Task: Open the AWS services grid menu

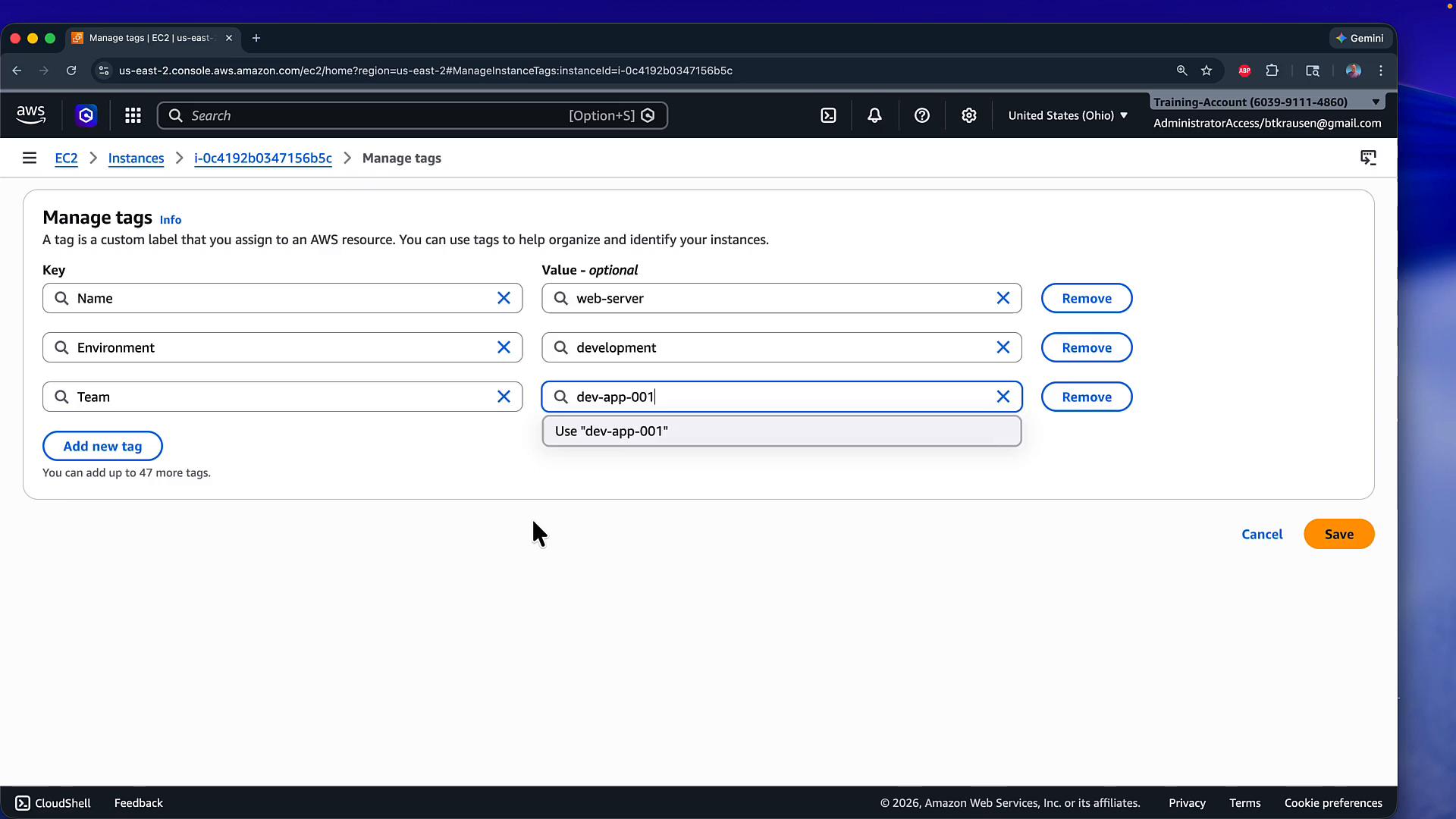Action: point(133,115)
